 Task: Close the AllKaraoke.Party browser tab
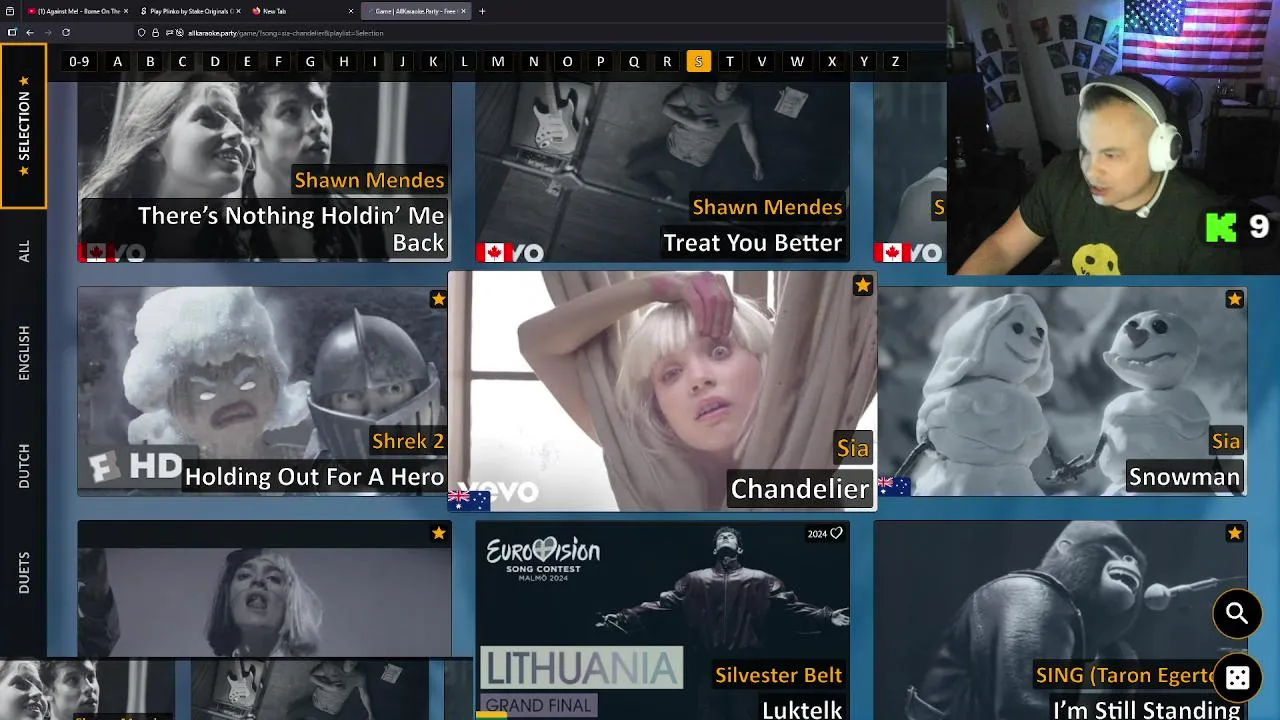[463, 11]
